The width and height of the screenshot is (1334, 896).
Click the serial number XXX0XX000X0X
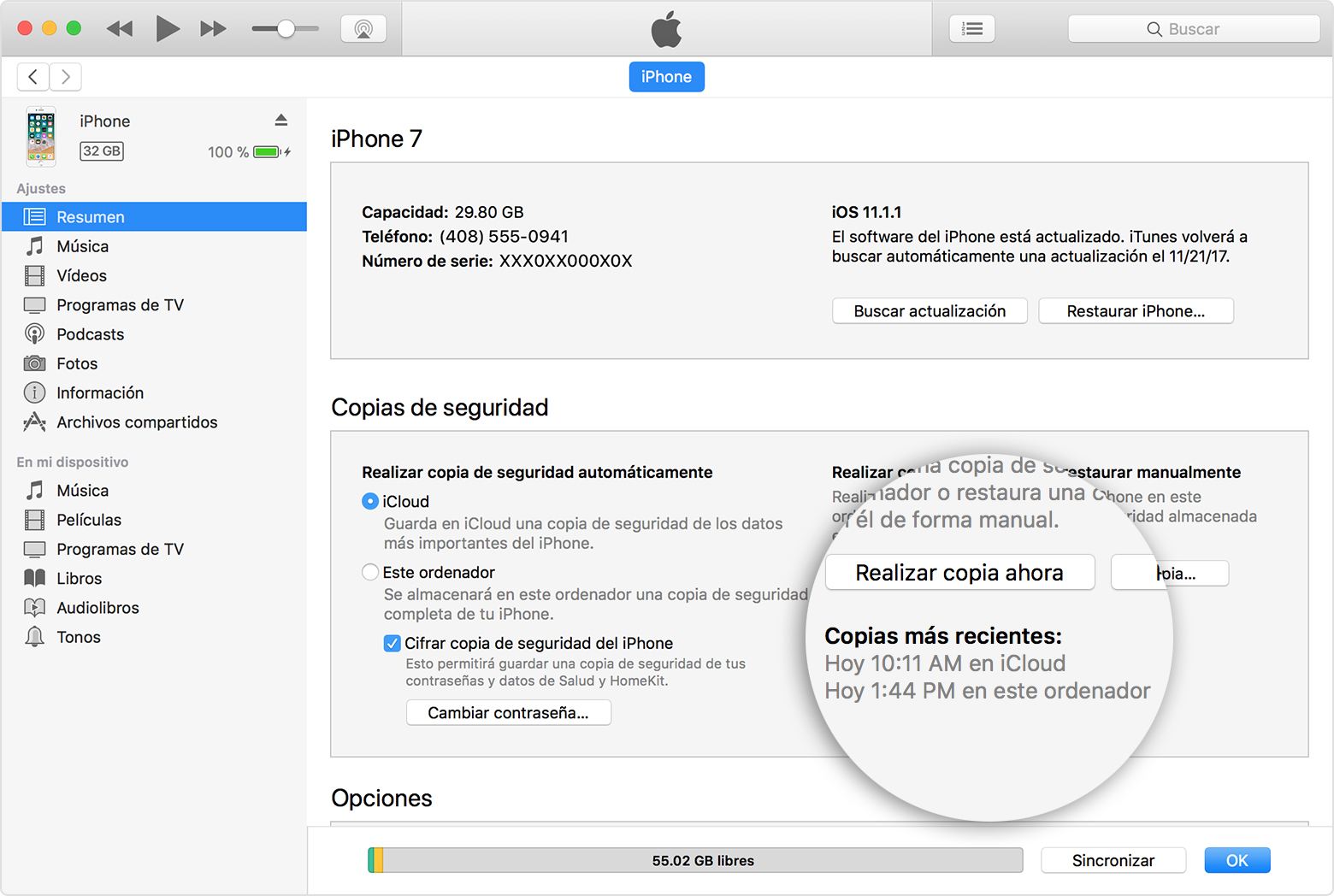pyautogui.click(x=565, y=261)
